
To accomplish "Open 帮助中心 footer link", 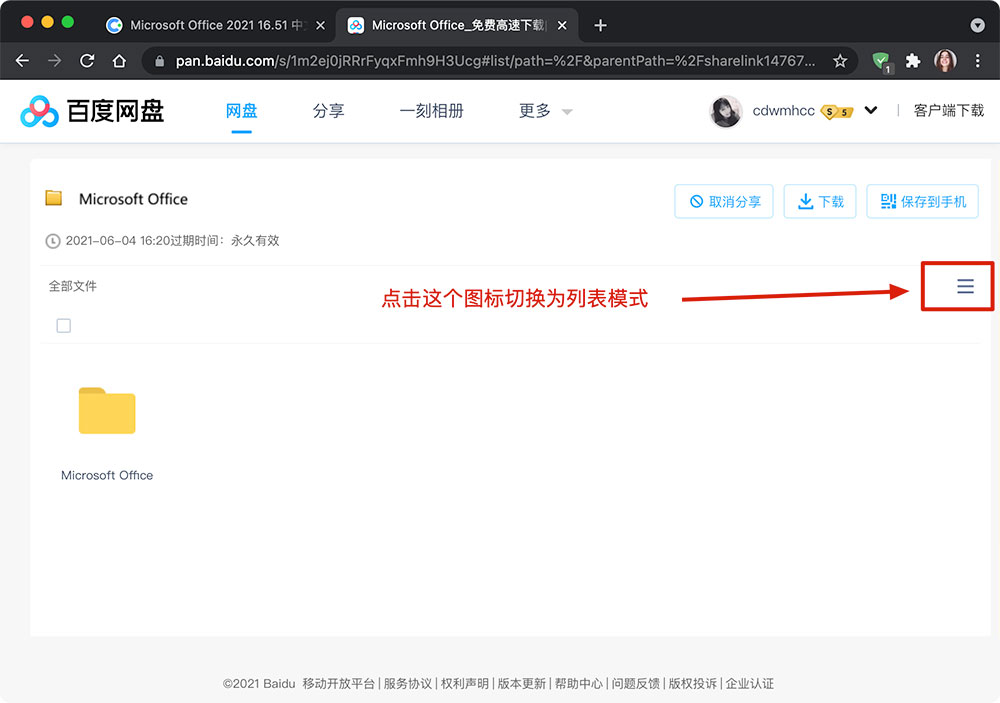I will 578,684.
